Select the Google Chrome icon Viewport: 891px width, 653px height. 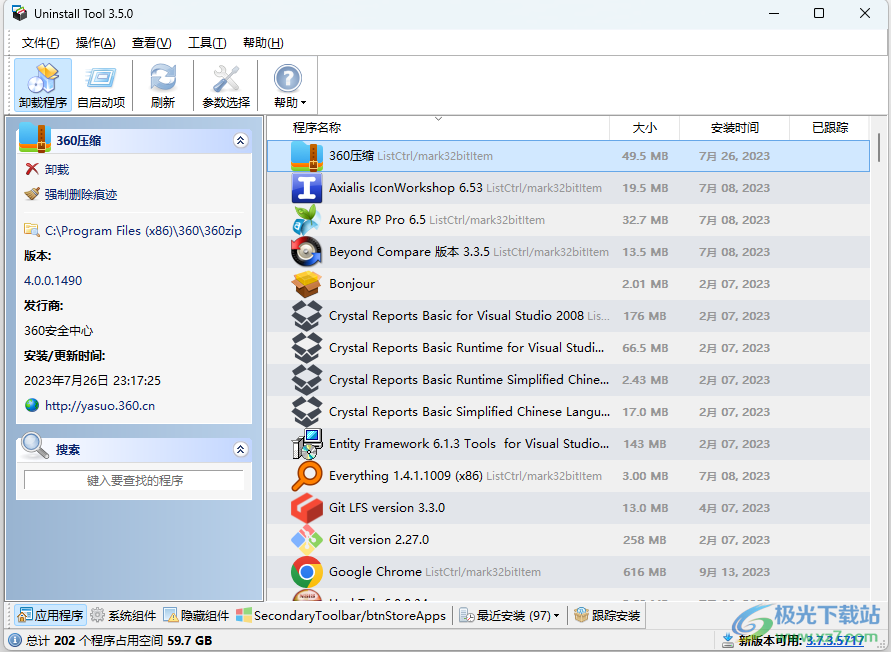[x=307, y=572]
